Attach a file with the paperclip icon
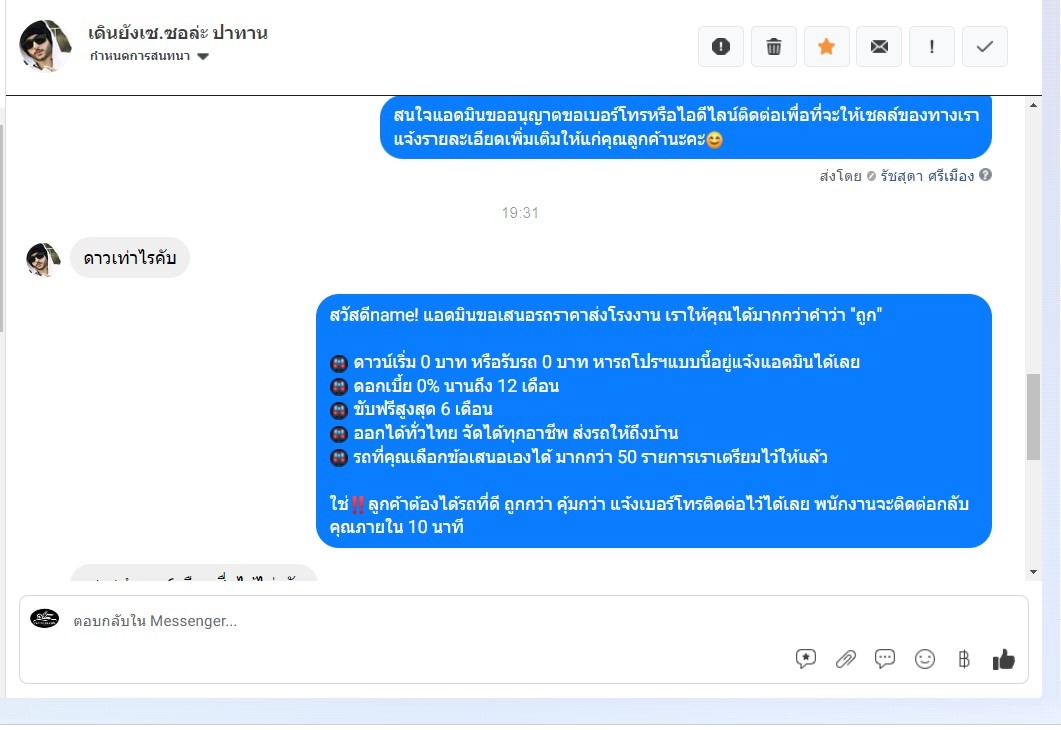This screenshot has height=730, width=1061. click(845, 658)
